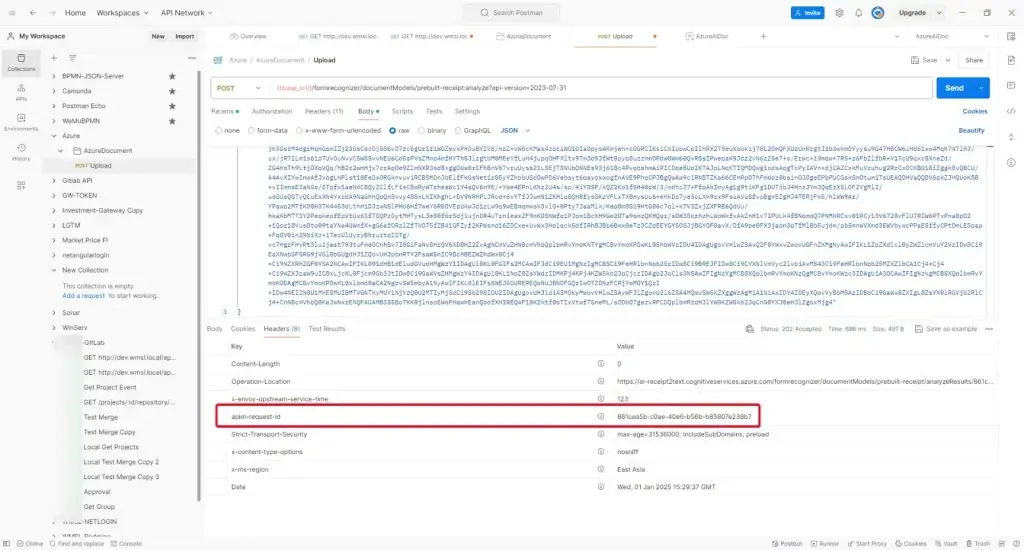Open Trash in the status bar
The width and height of the screenshot is (1024, 550).
(x=978, y=543)
